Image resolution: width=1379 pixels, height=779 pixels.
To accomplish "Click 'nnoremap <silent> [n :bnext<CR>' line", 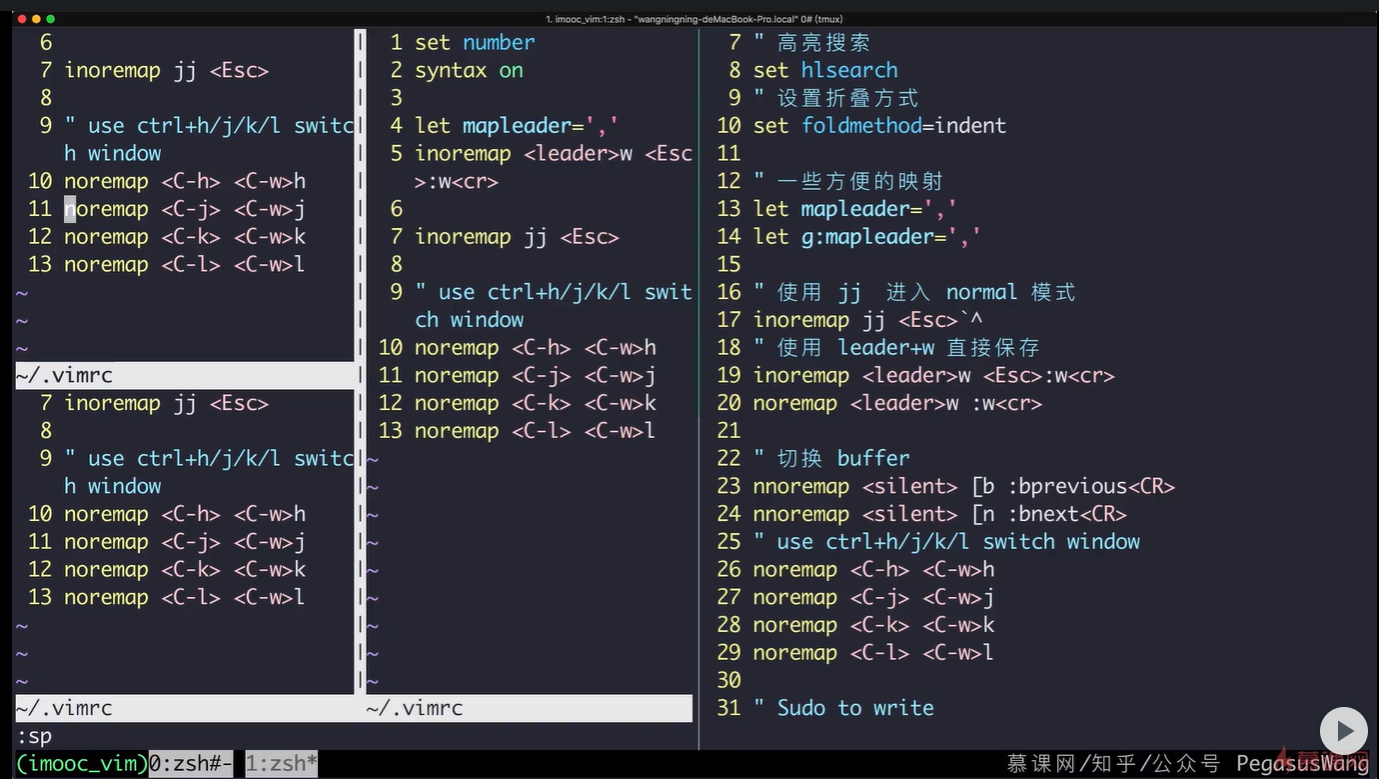I will pyautogui.click(x=940, y=514).
